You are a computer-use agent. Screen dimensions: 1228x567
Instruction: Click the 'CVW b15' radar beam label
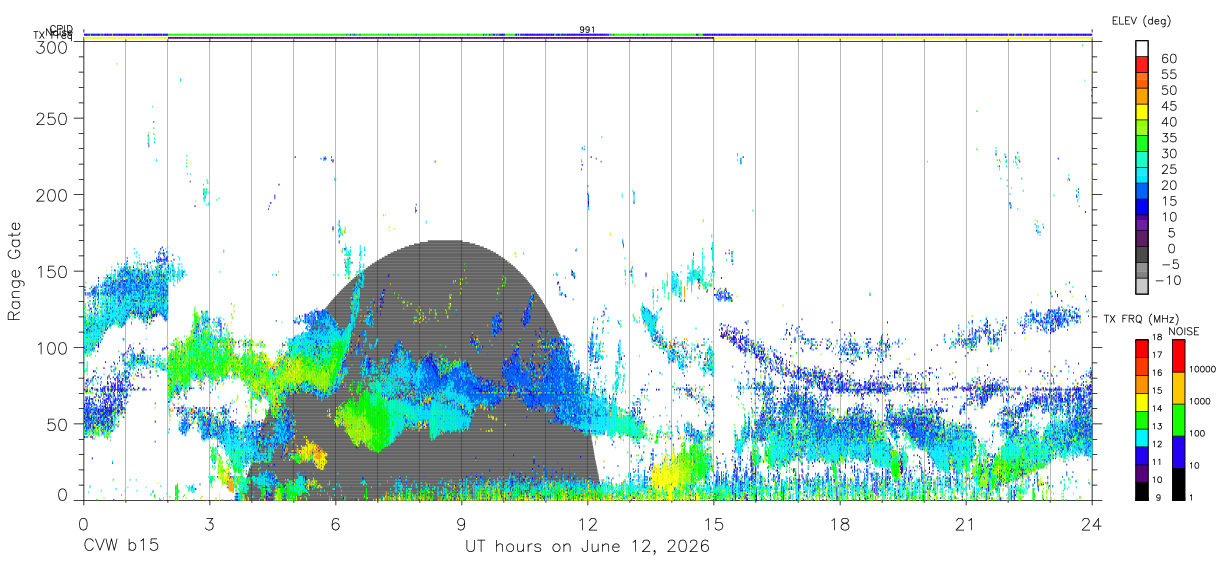120,547
